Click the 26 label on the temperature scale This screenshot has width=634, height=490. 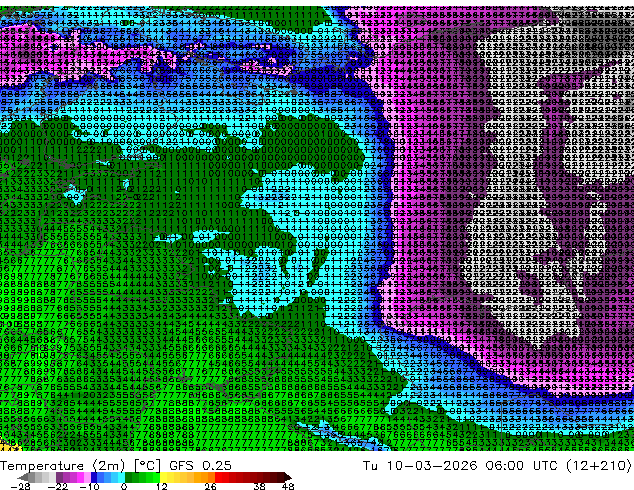(210, 486)
